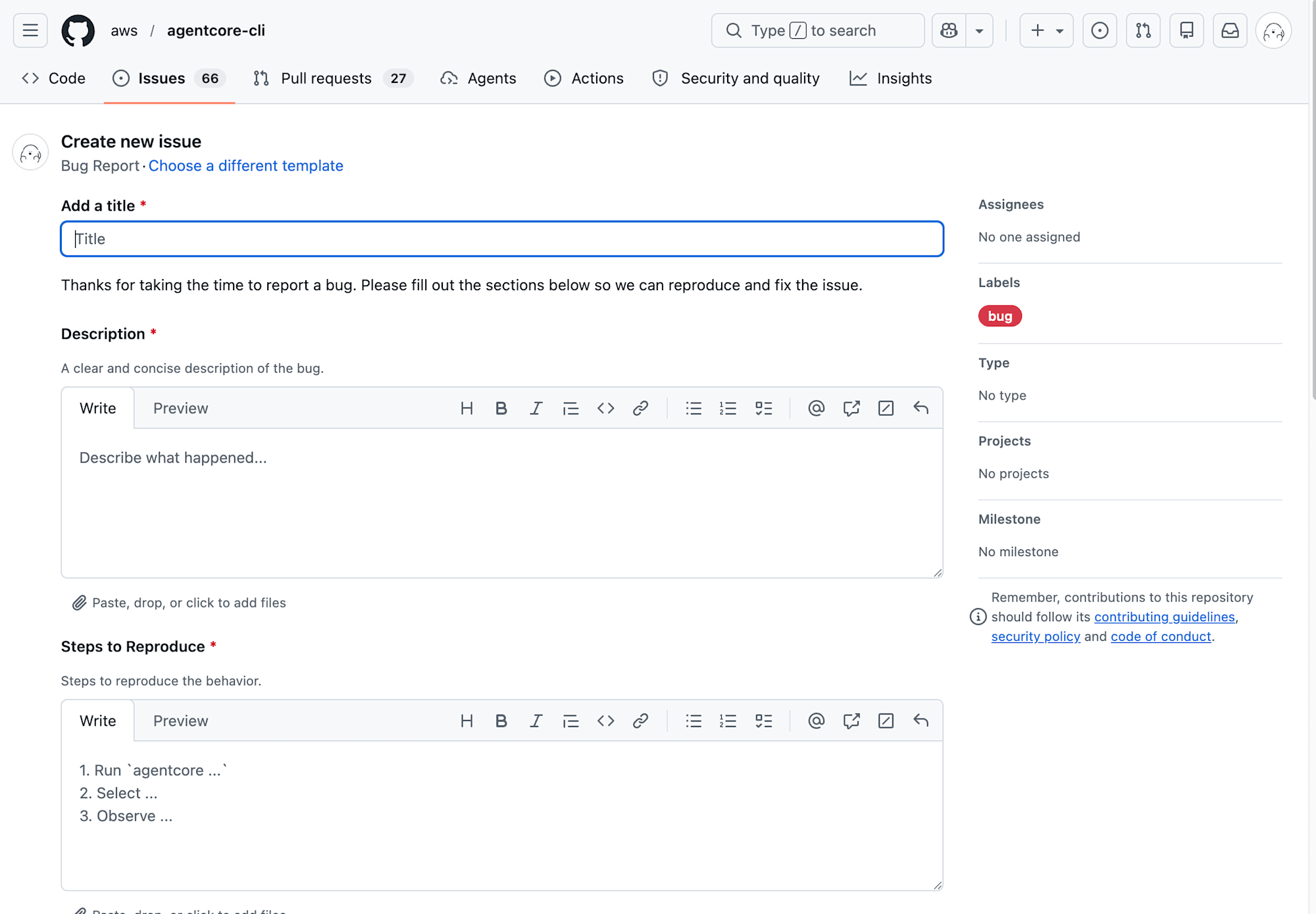1316x914 pixels.
Task: Open the notifications inbox icon
Action: [1230, 31]
